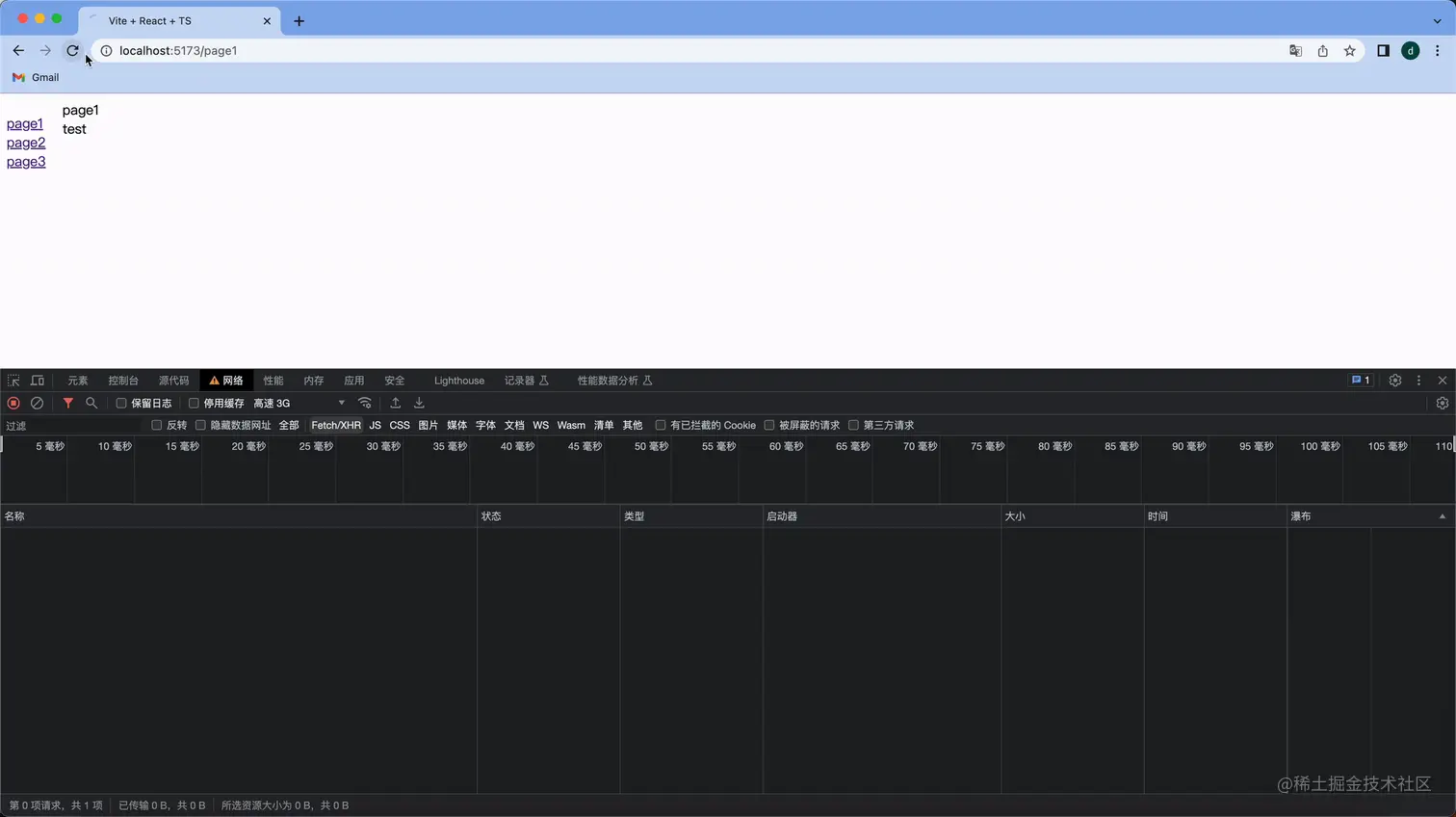Open the profile avatar 'd'

[x=1411, y=51]
